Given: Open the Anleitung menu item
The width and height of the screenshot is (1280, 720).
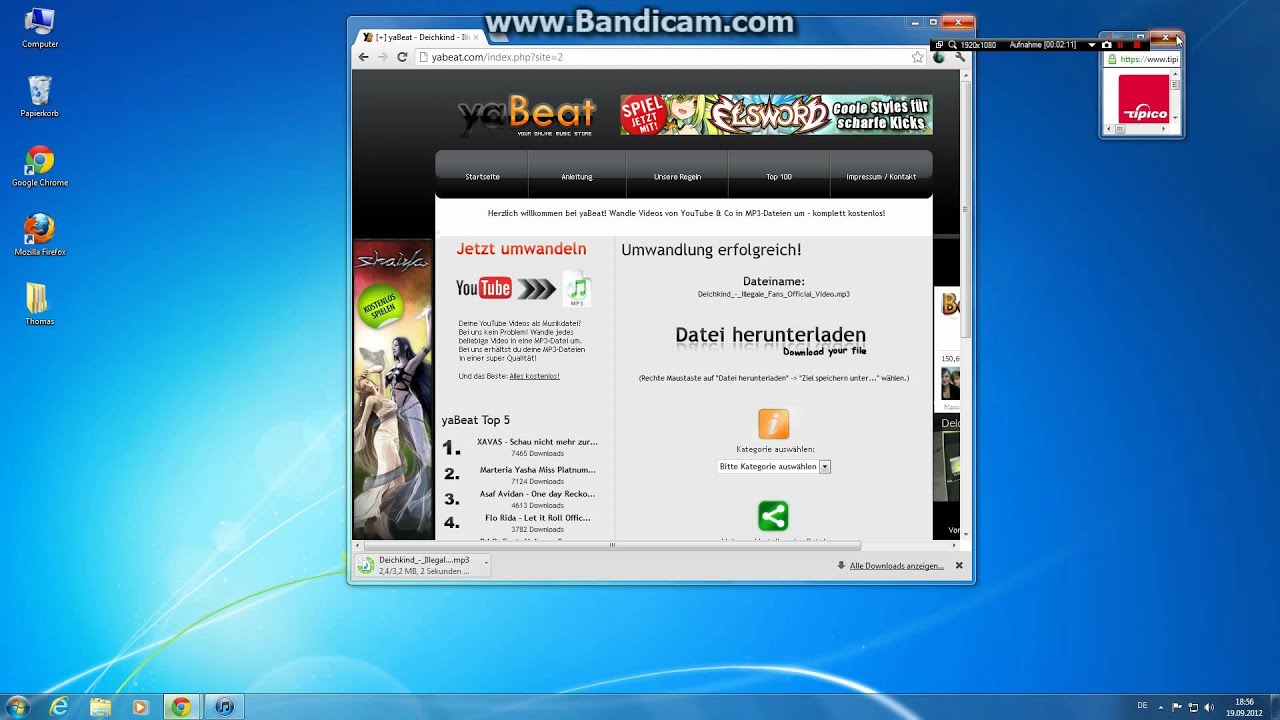Looking at the screenshot, I should pos(577,177).
